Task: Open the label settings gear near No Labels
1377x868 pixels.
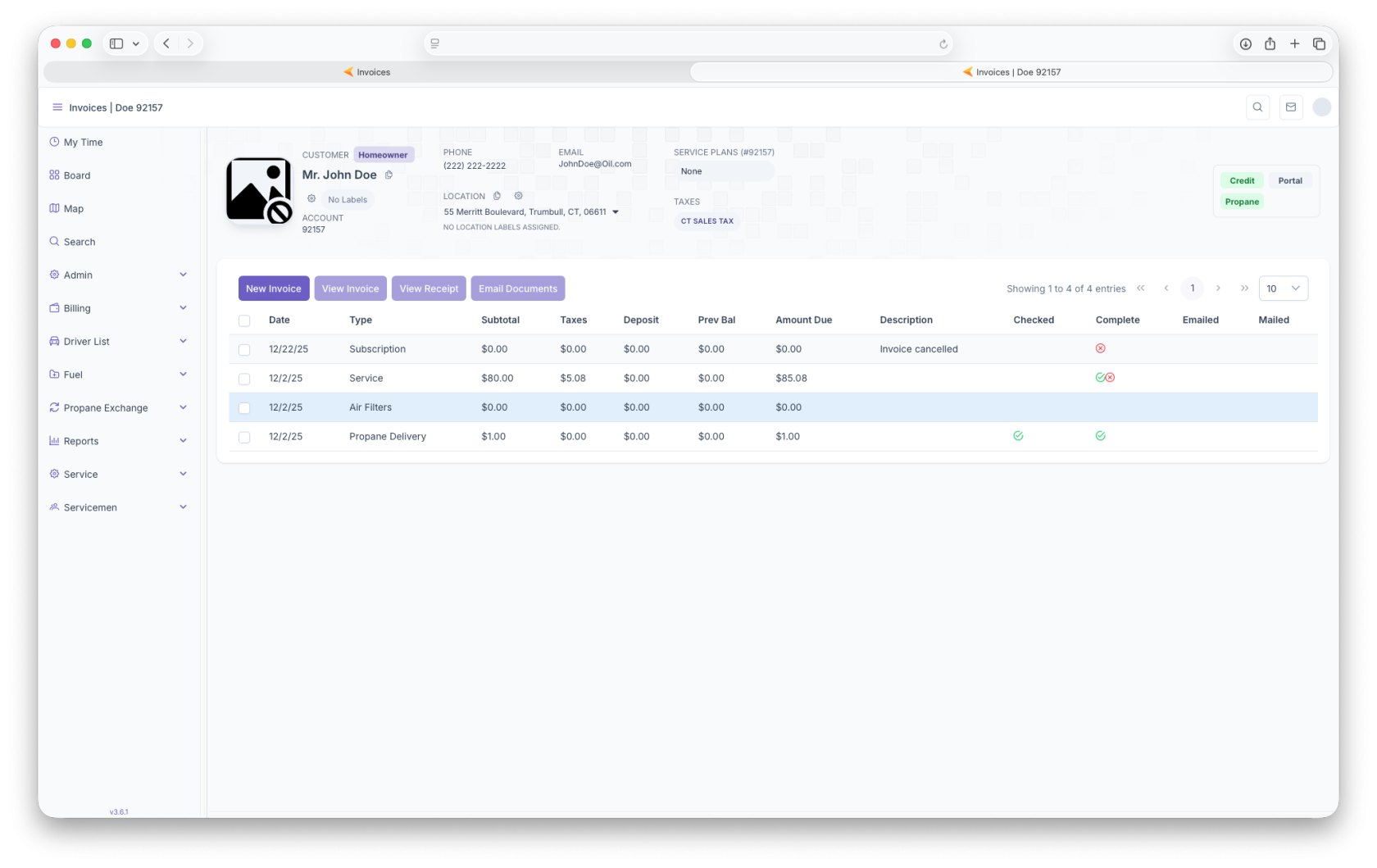Action: click(311, 199)
